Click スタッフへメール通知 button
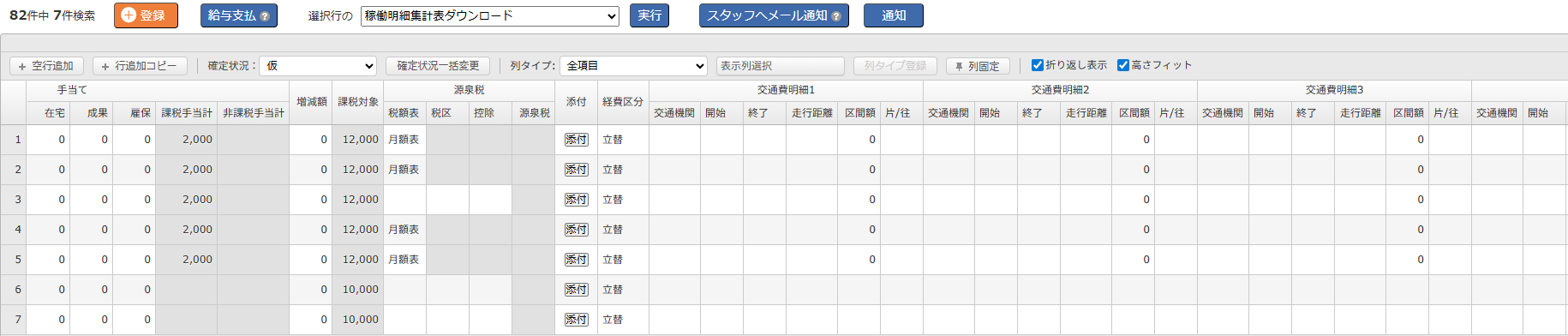 tap(774, 15)
